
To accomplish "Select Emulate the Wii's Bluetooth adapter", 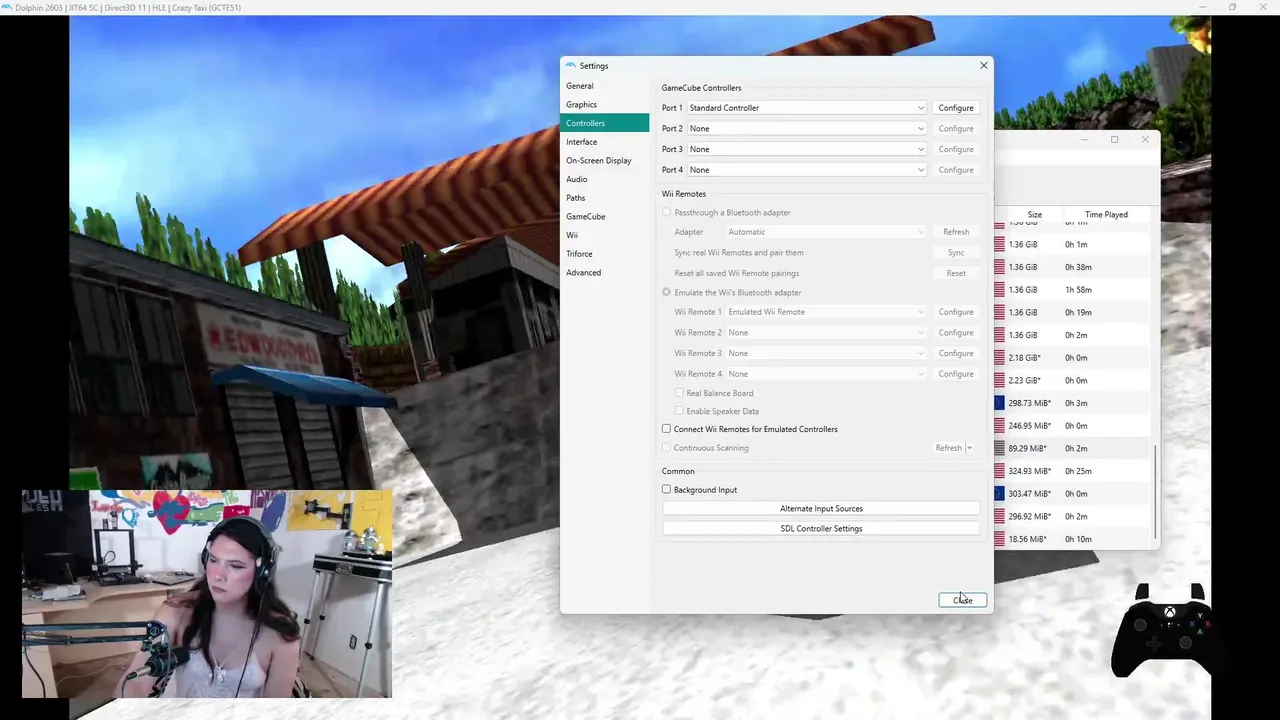I will [x=732, y=293].
